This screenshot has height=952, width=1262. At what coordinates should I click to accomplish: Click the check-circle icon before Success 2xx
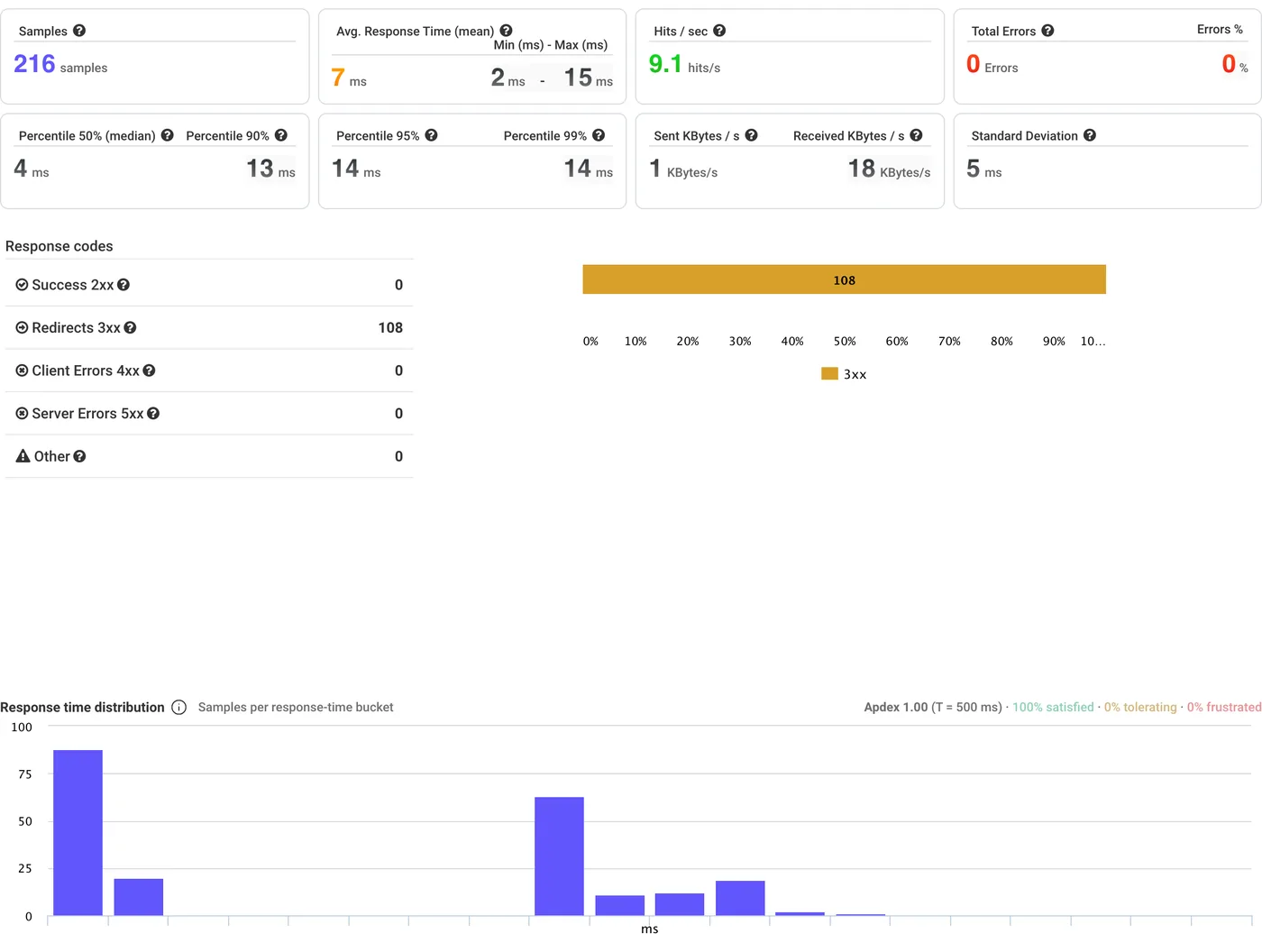pos(22,285)
